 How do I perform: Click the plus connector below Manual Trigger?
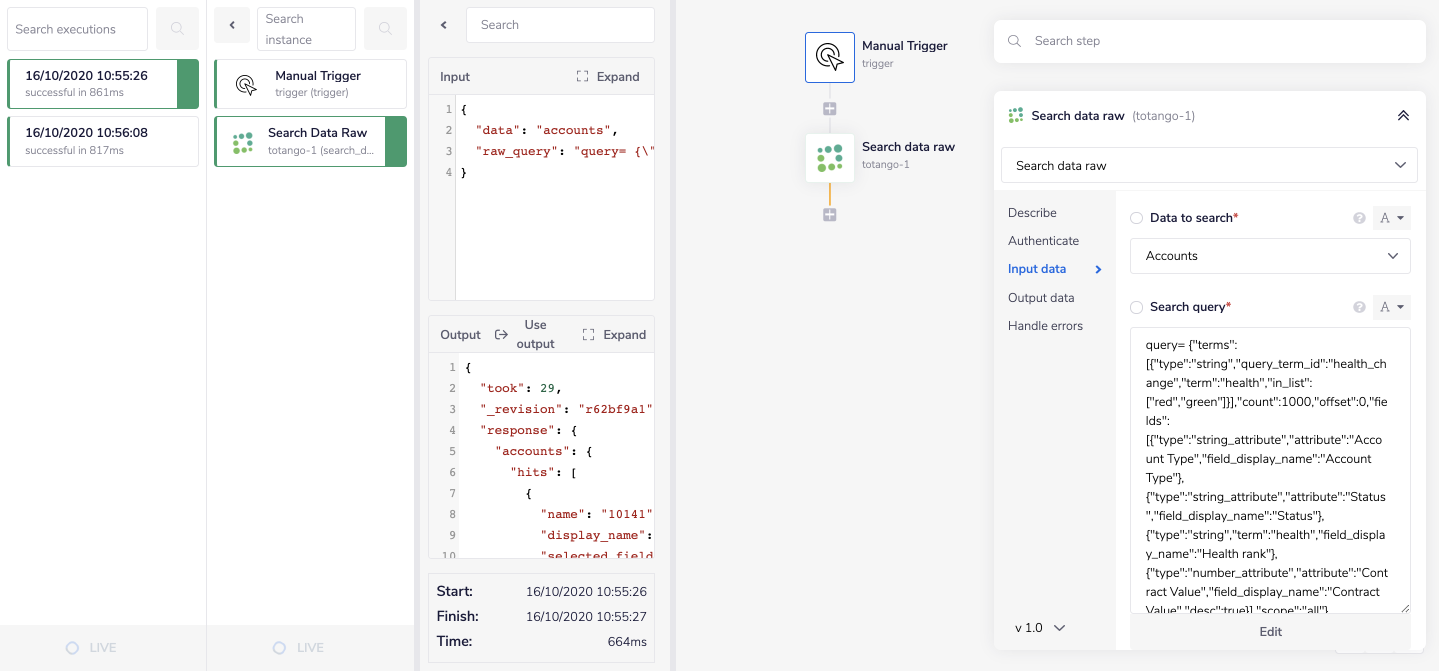[x=829, y=109]
